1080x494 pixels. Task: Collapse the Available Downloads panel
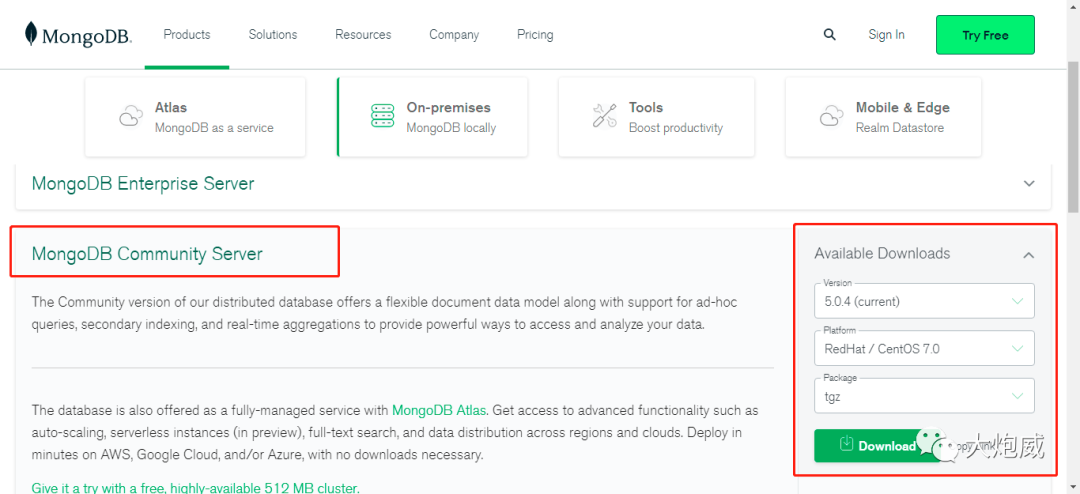point(1028,255)
